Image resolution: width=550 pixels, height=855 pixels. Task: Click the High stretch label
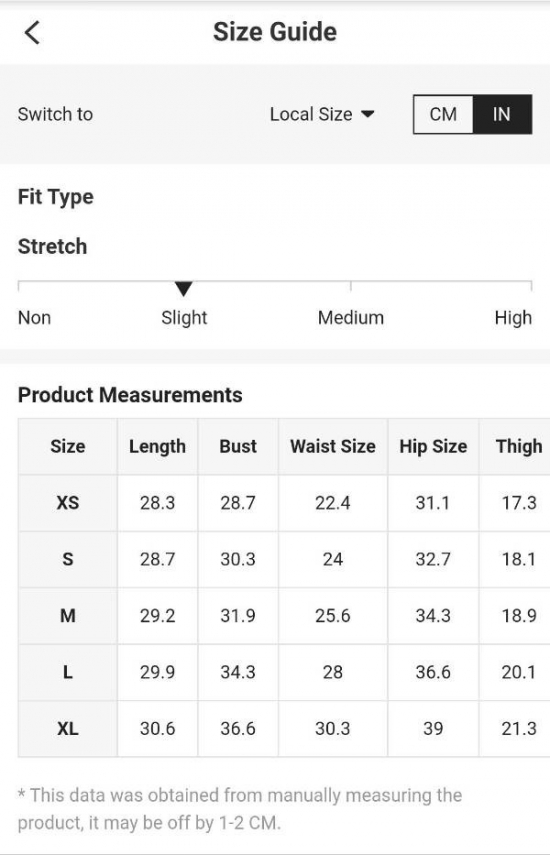tap(513, 317)
